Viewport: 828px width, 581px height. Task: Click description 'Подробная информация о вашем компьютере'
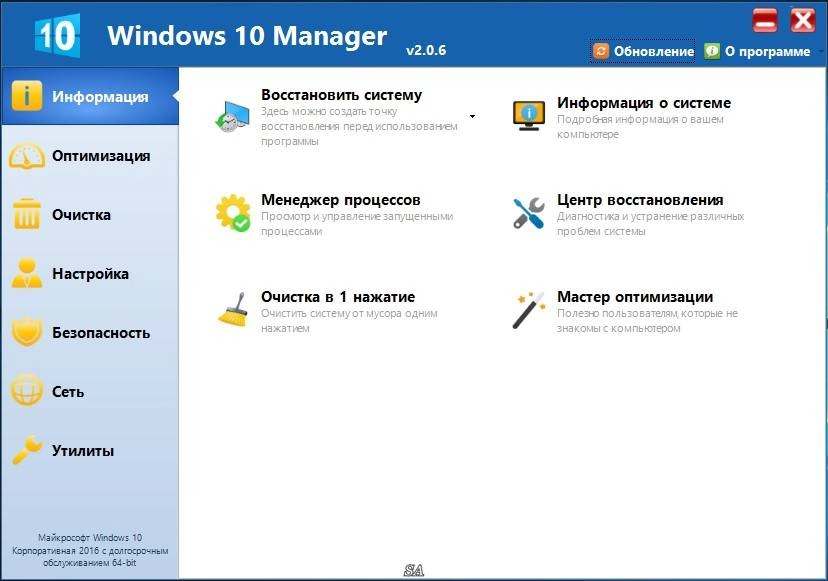click(x=640, y=127)
